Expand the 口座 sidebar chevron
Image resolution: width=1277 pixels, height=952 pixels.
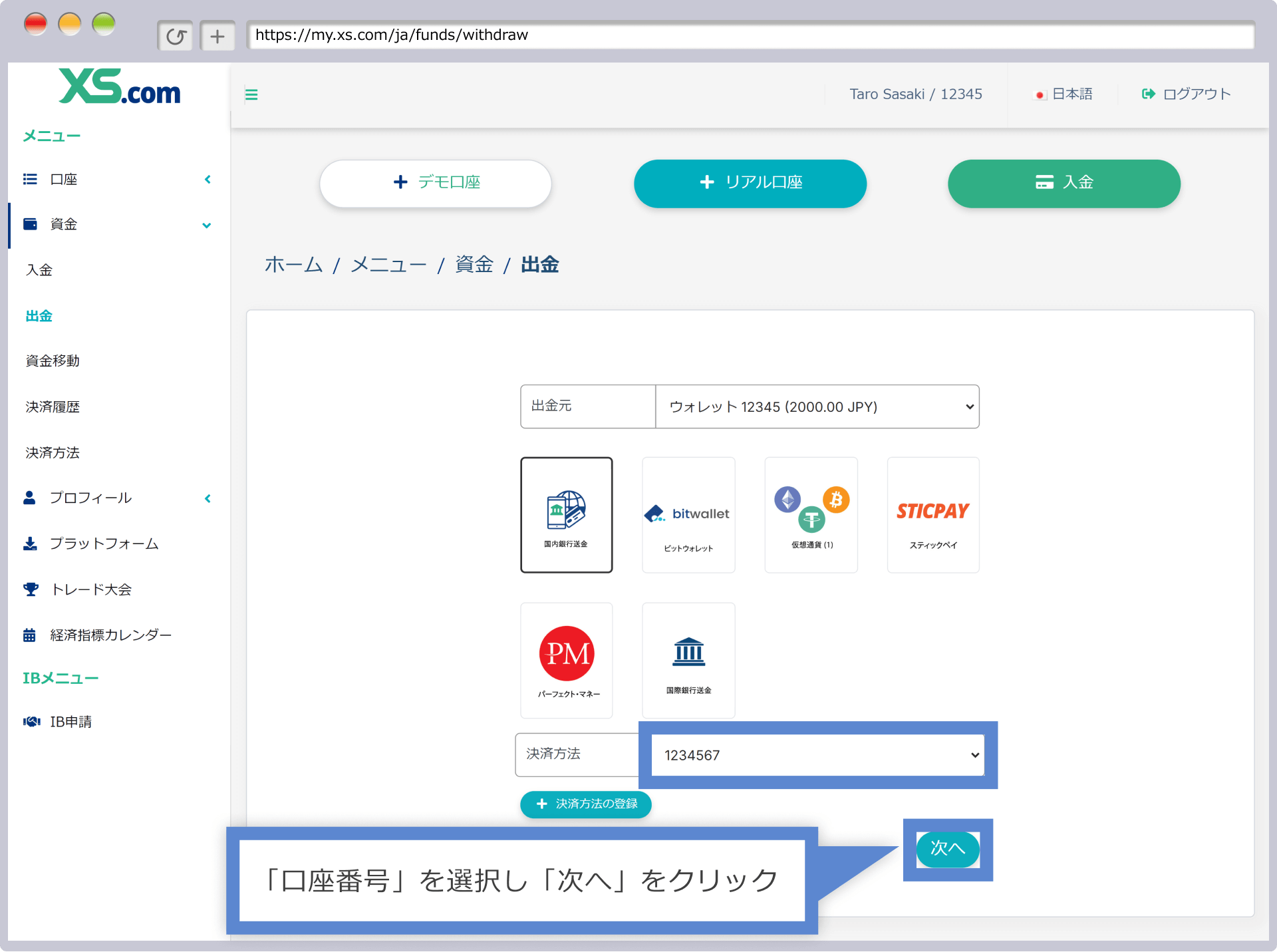click(208, 179)
